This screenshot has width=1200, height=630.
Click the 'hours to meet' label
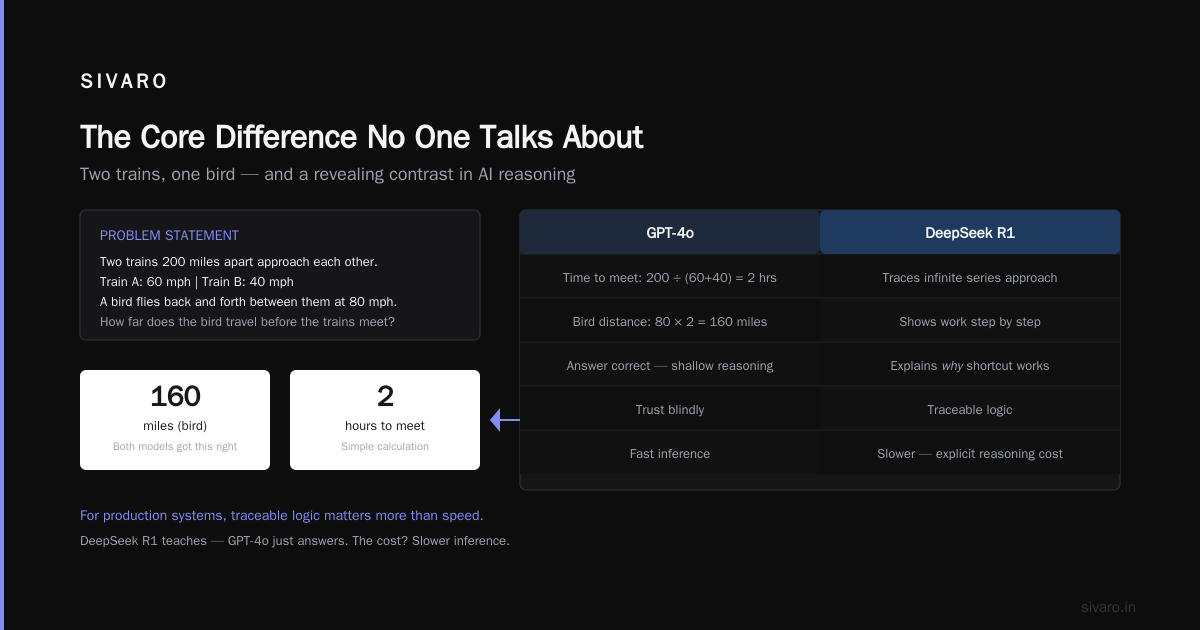point(385,426)
